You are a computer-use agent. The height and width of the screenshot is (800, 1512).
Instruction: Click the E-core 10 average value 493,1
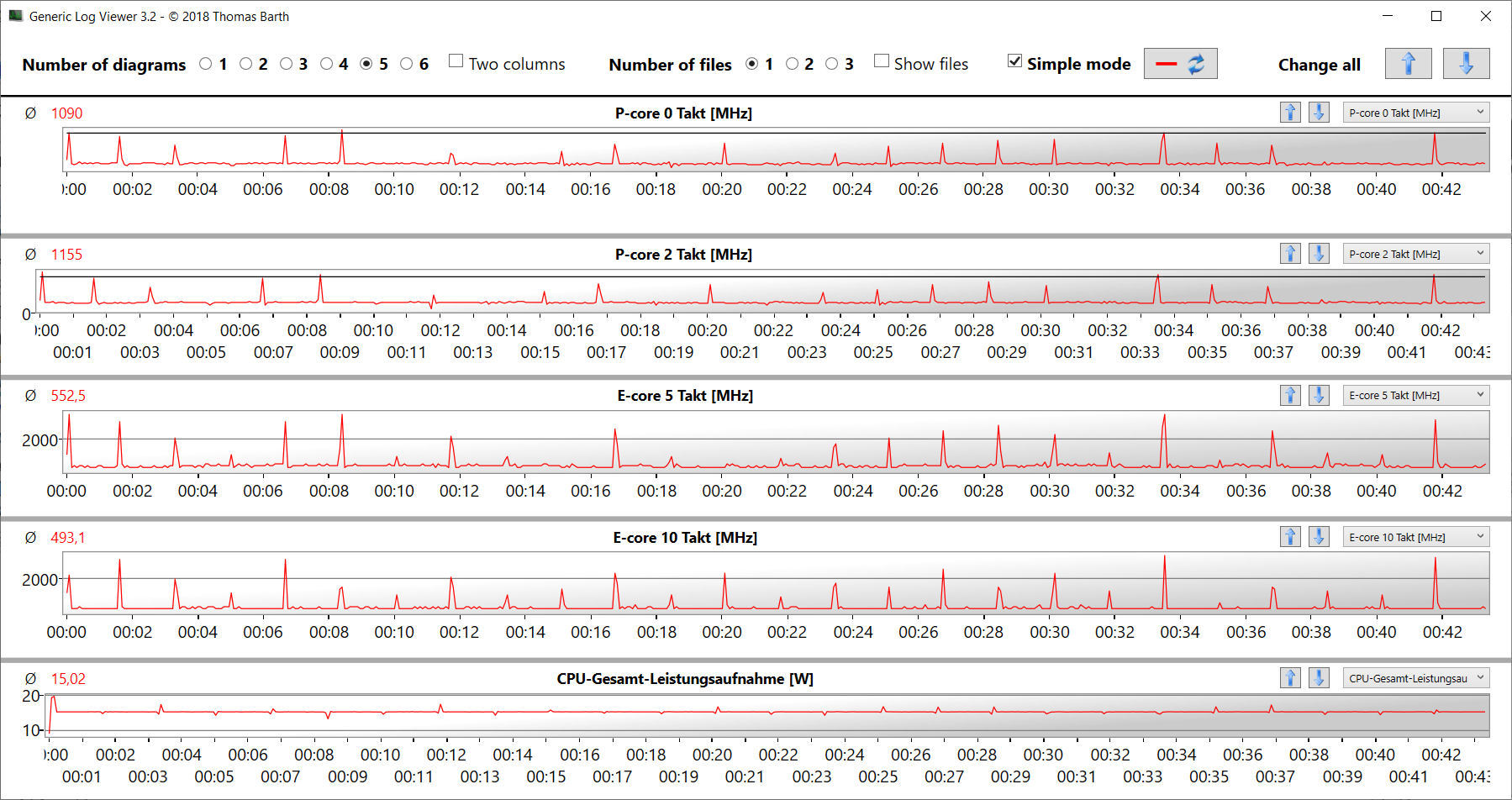point(68,538)
